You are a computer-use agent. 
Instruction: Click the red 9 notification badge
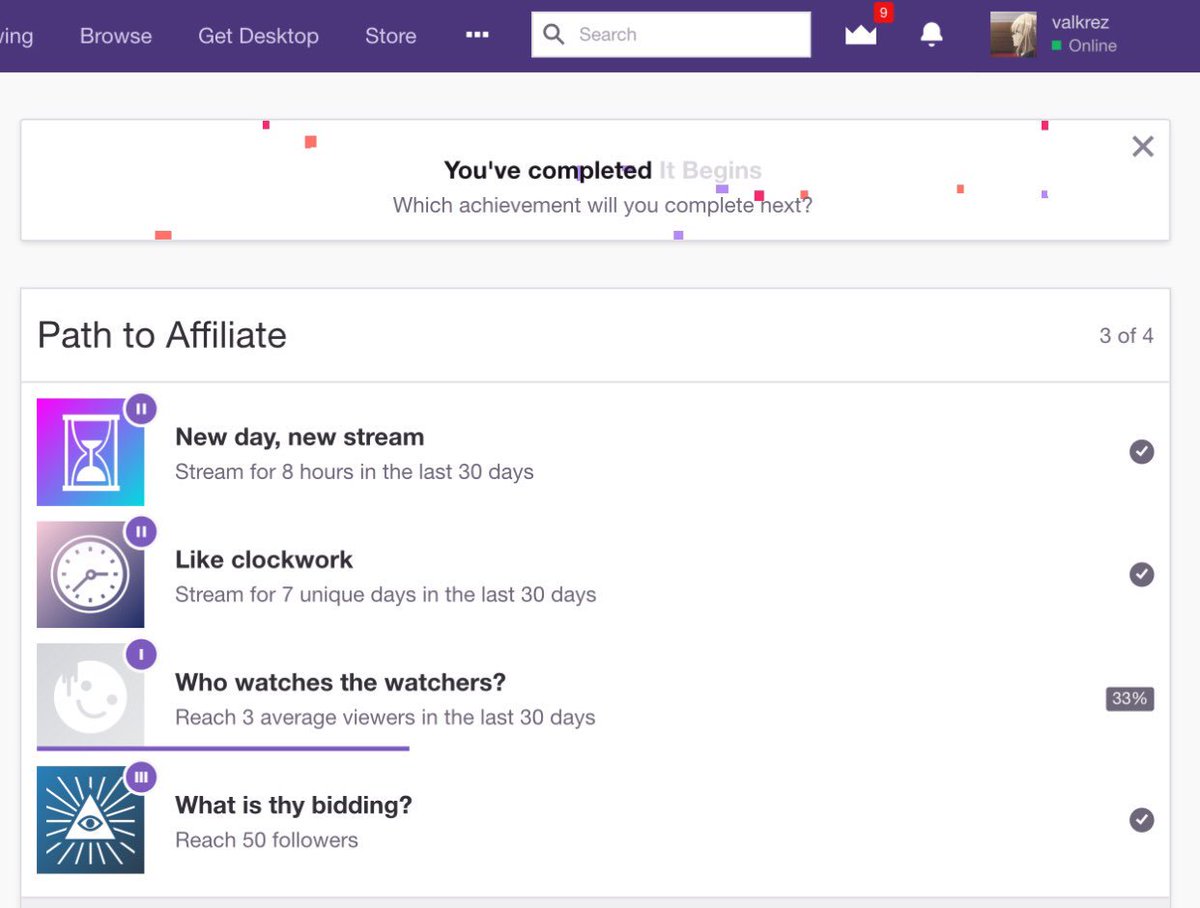click(883, 13)
